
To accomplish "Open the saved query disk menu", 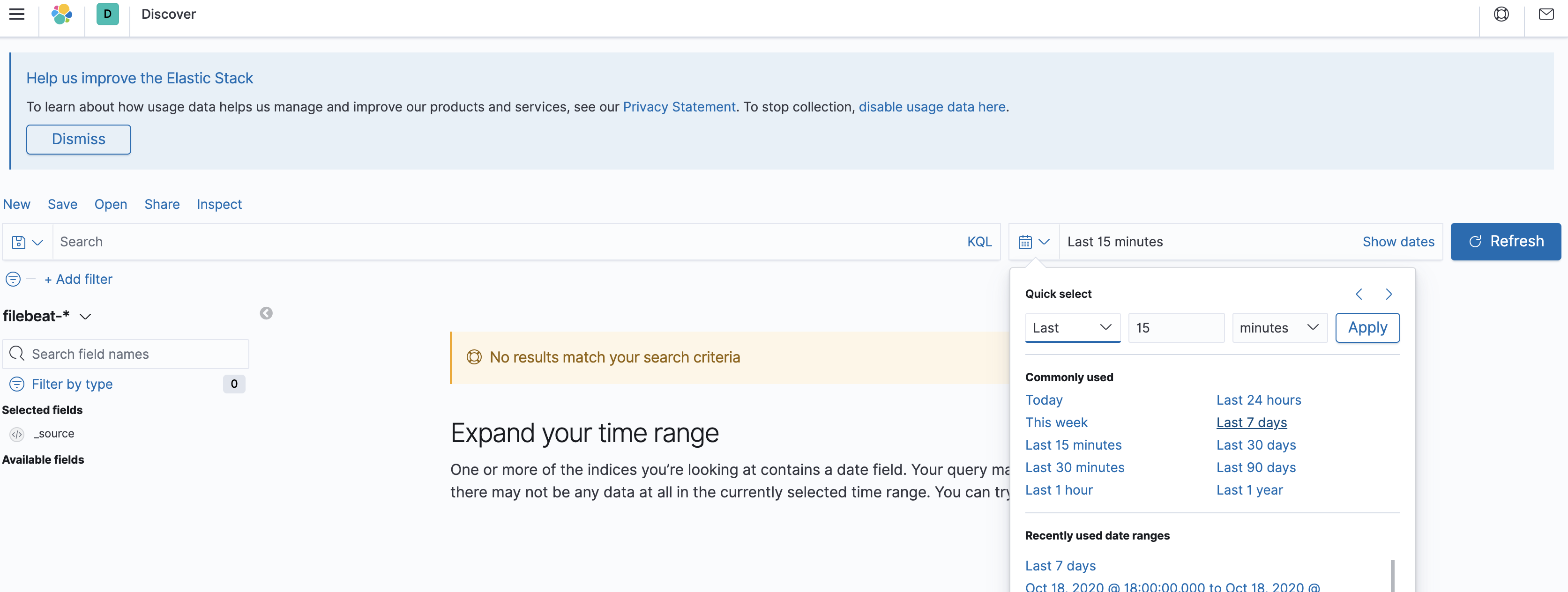I will pyautogui.click(x=27, y=242).
